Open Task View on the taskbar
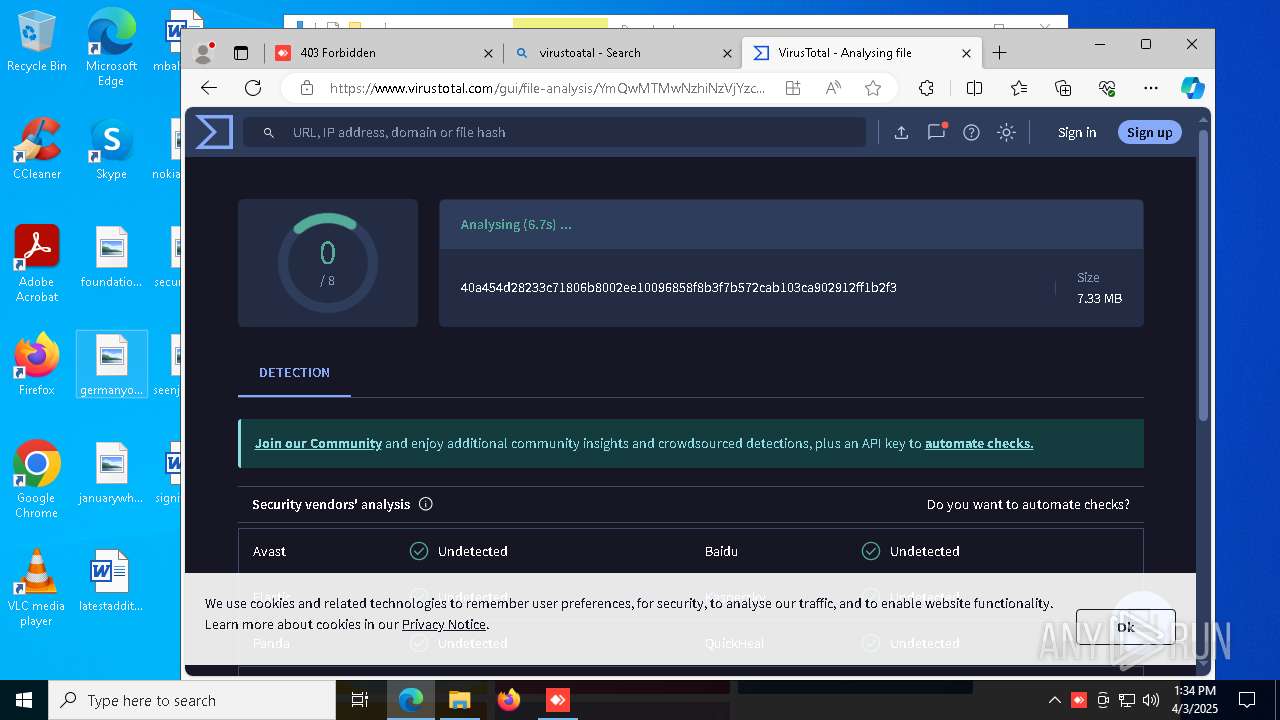 pyautogui.click(x=360, y=700)
